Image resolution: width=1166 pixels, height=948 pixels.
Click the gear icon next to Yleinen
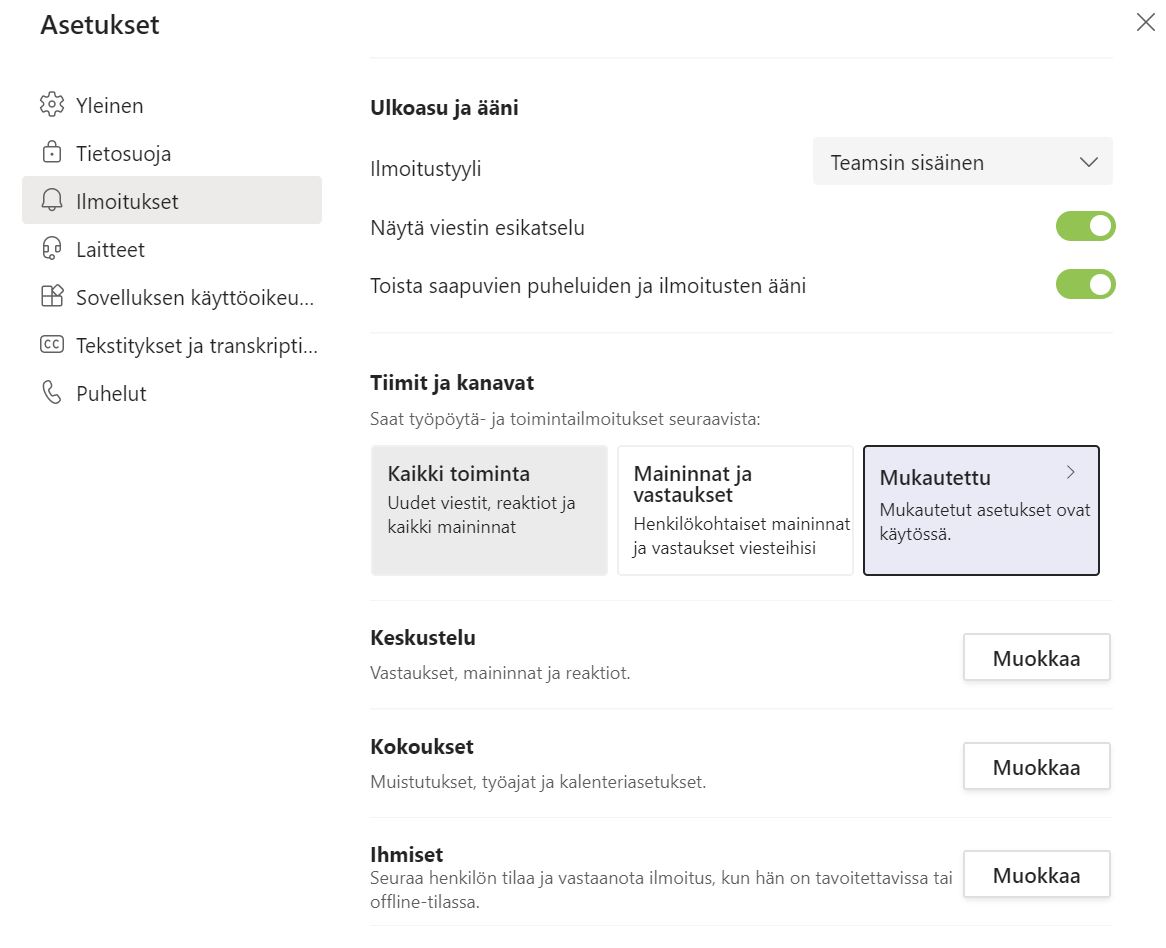[x=51, y=105]
